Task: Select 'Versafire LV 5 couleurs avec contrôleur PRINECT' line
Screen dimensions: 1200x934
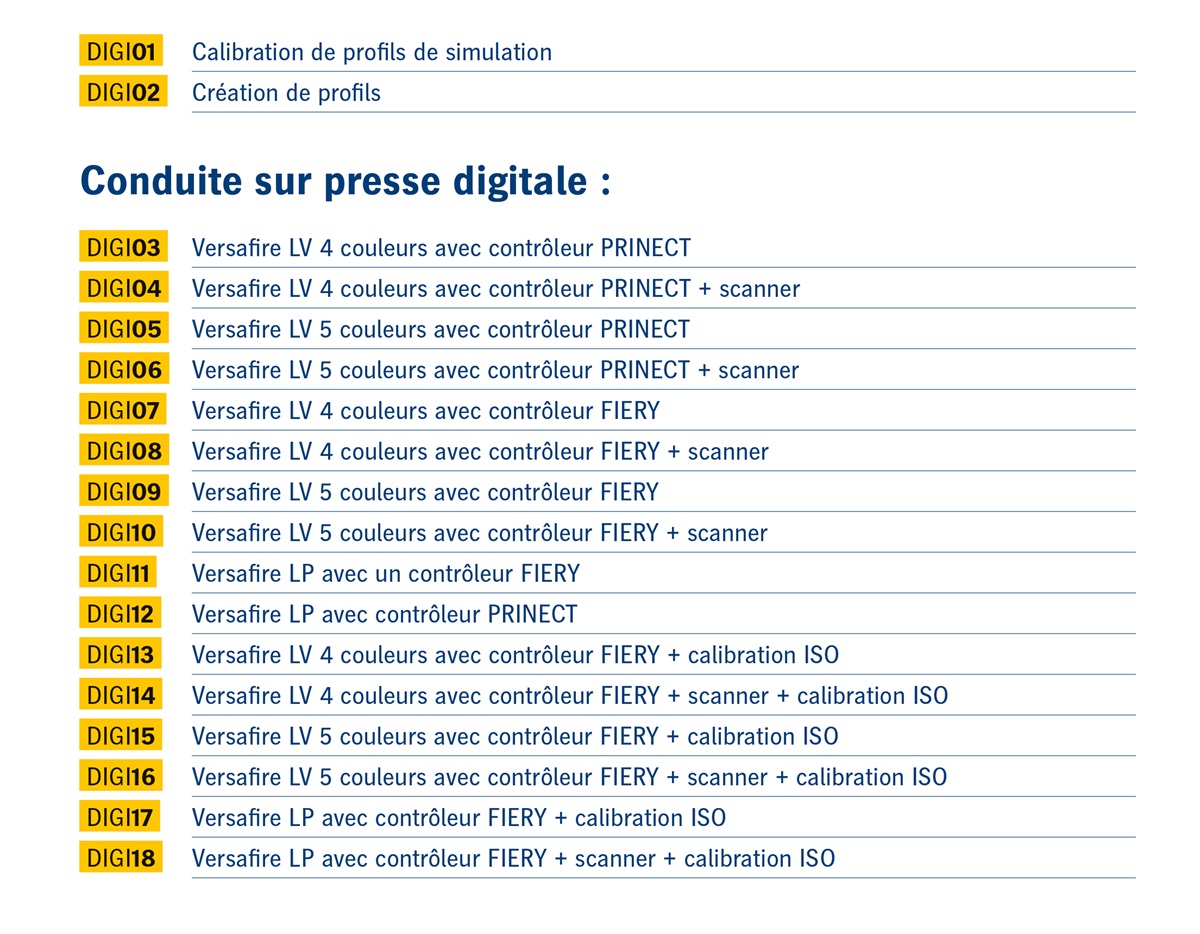Action: point(441,329)
